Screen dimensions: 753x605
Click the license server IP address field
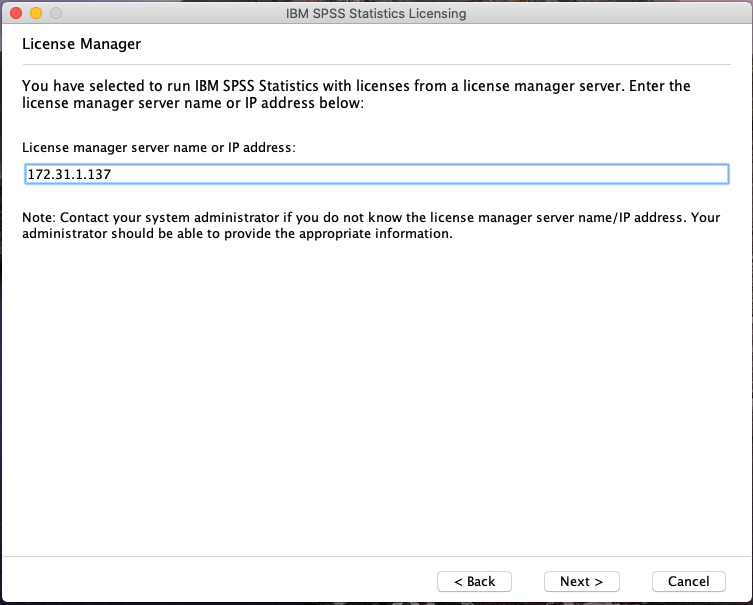pyautogui.click(x=376, y=174)
